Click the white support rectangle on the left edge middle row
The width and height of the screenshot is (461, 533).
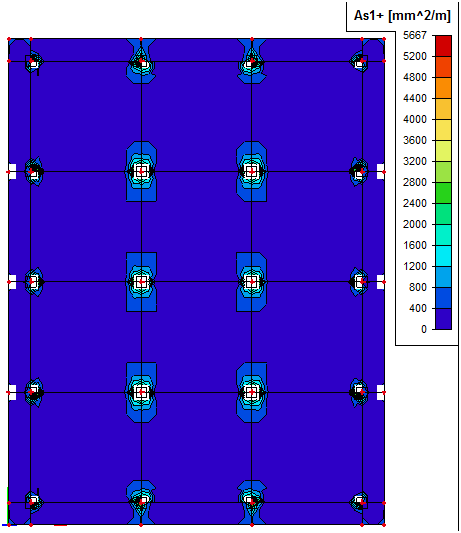13,282
